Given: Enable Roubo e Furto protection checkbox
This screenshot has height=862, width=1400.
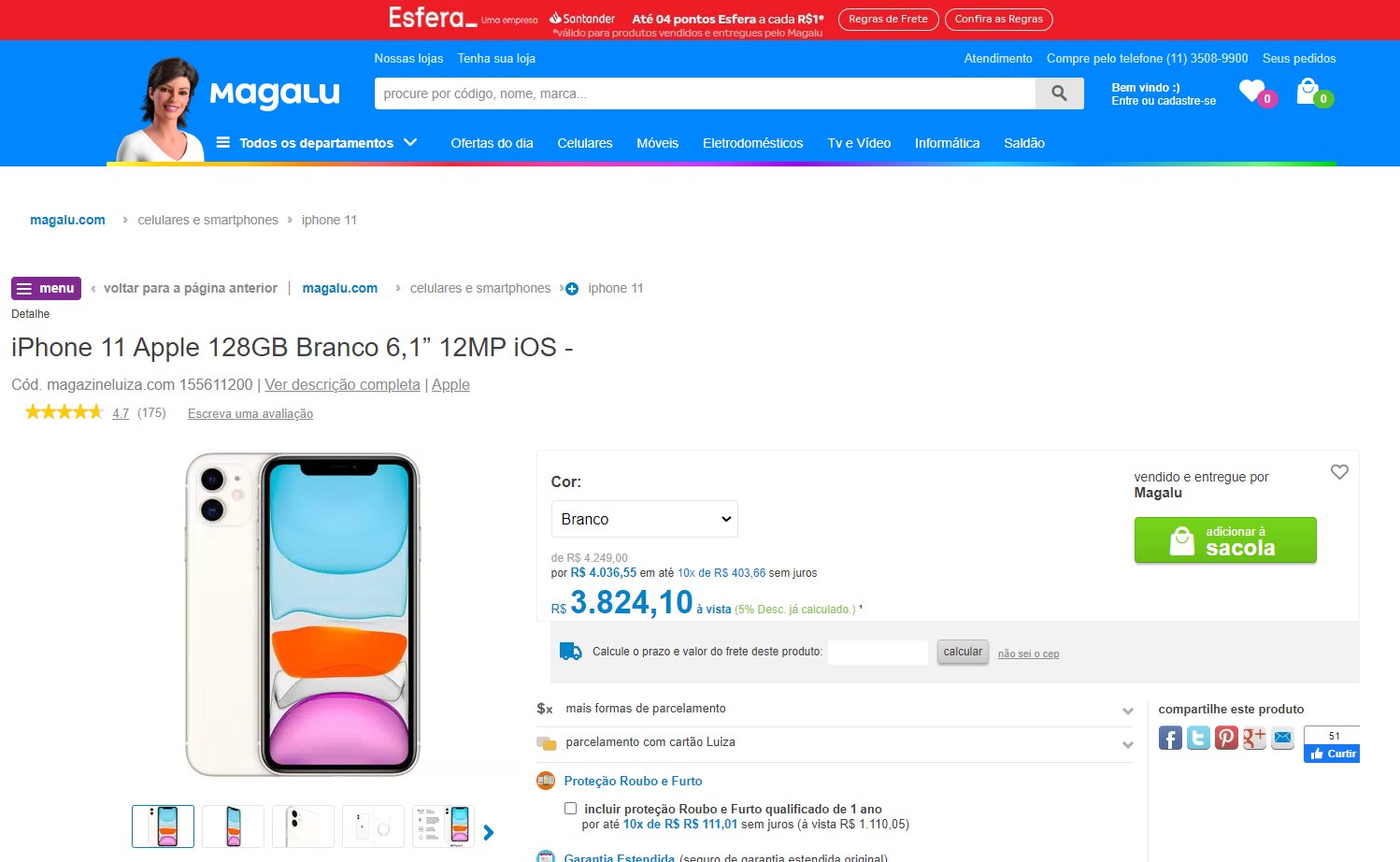Looking at the screenshot, I should [x=570, y=809].
